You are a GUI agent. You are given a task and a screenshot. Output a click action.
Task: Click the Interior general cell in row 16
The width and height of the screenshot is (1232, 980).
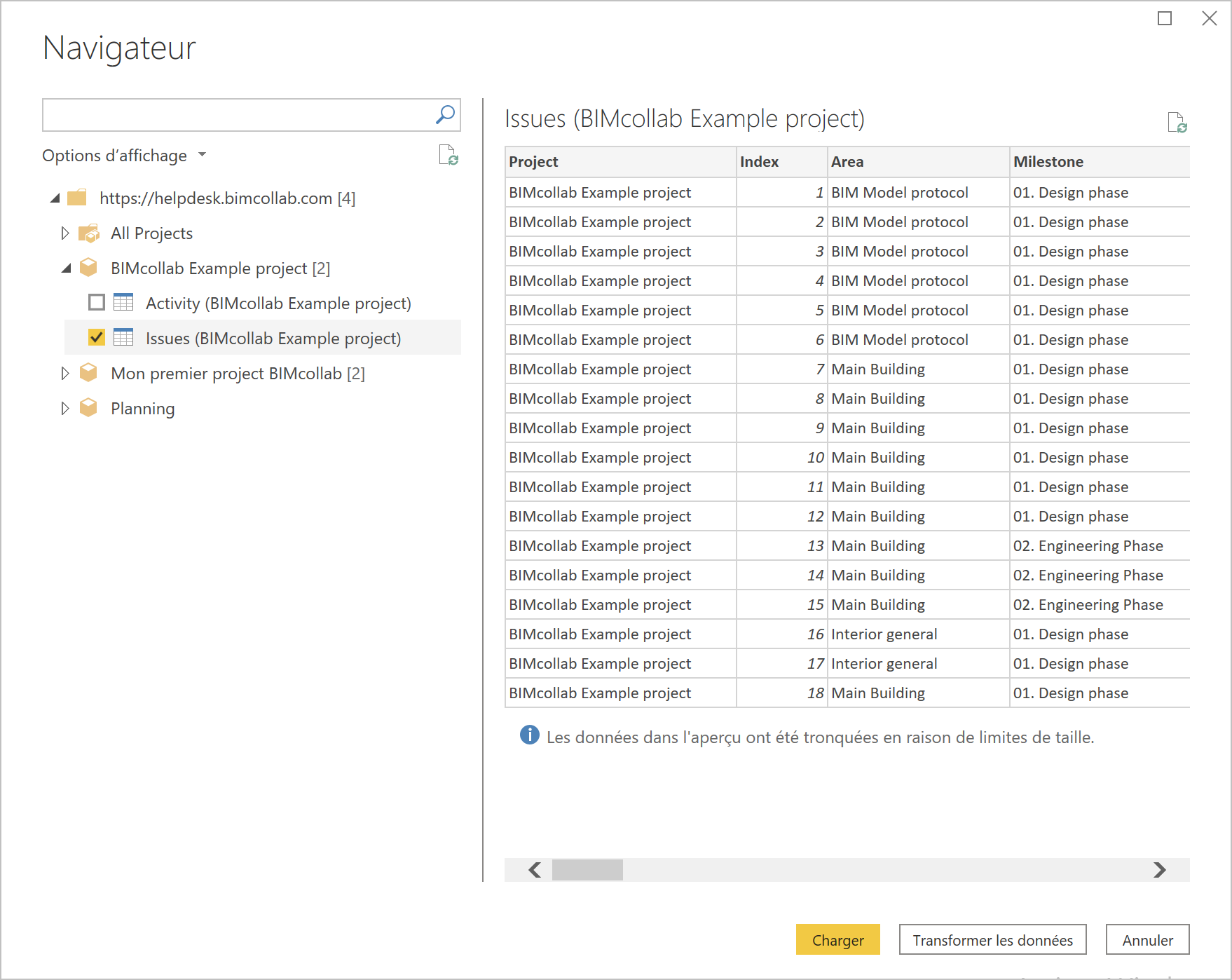(x=919, y=634)
